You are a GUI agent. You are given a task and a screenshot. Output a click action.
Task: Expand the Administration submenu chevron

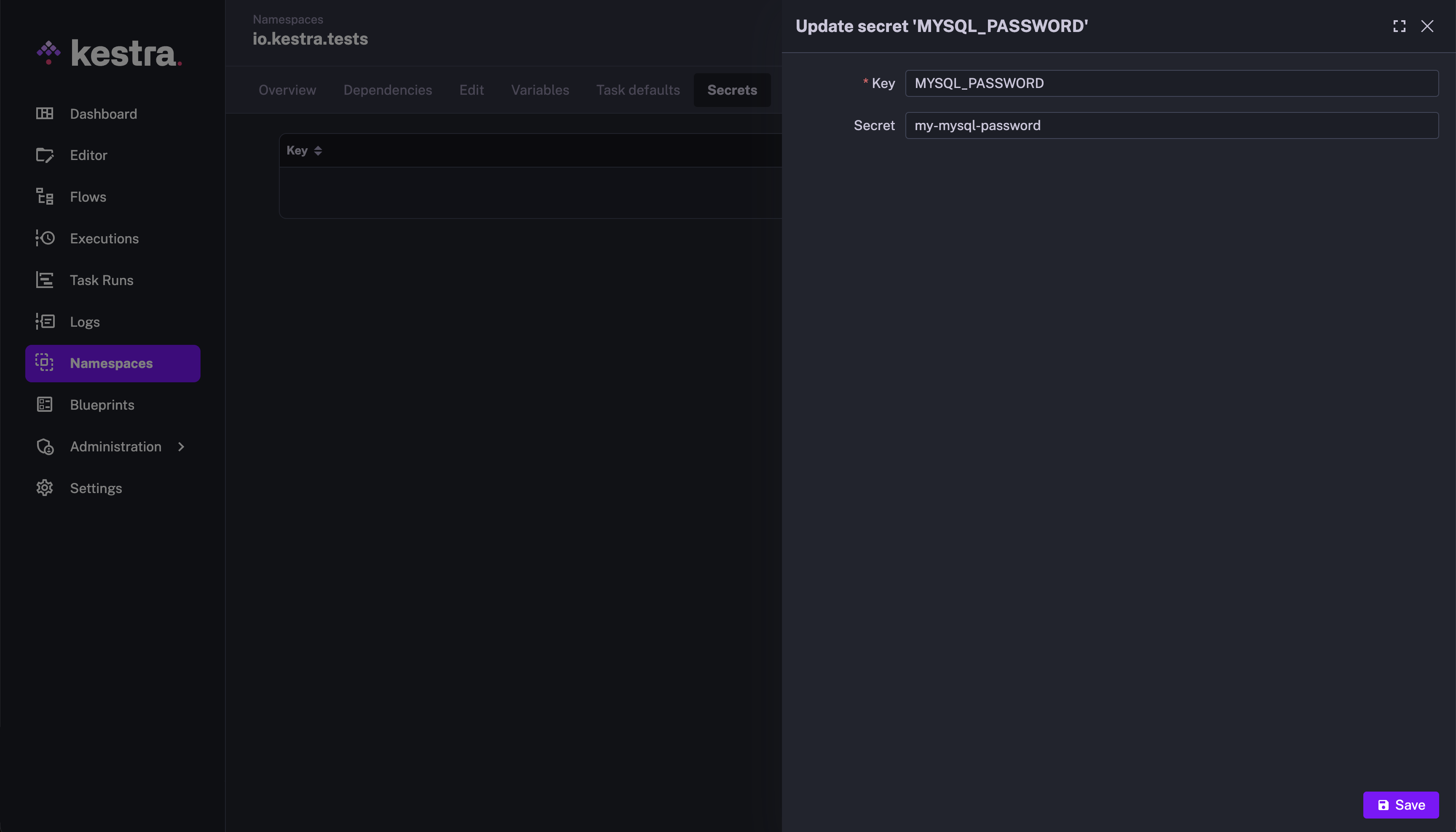[x=181, y=447]
